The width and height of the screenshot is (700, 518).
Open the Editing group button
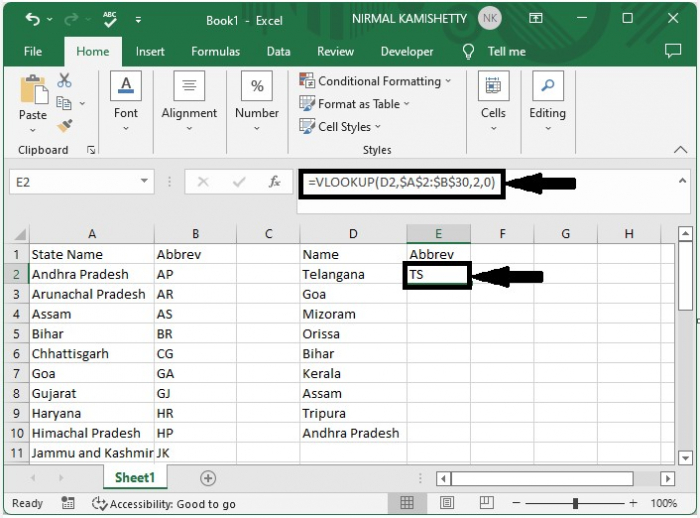click(548, 102)
